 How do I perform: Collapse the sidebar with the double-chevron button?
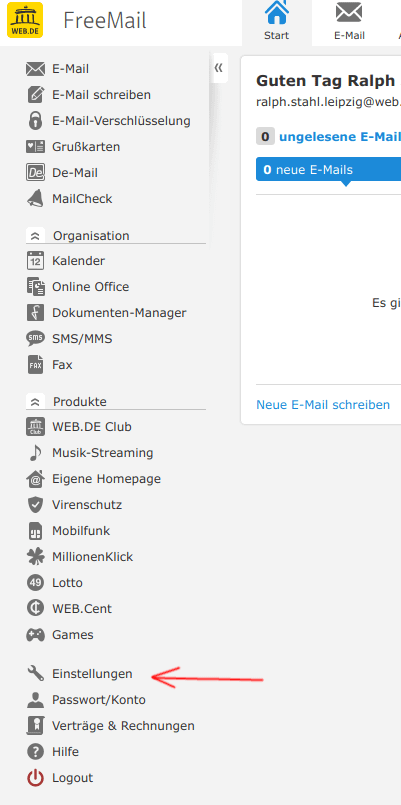tap(219, 68)
